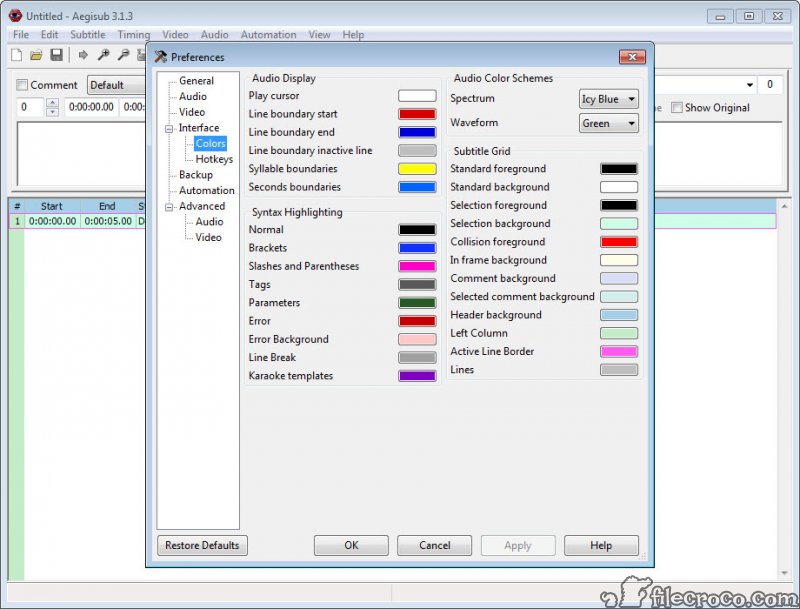
Task: Select General in preferences tree
Action: click(196, 81)
